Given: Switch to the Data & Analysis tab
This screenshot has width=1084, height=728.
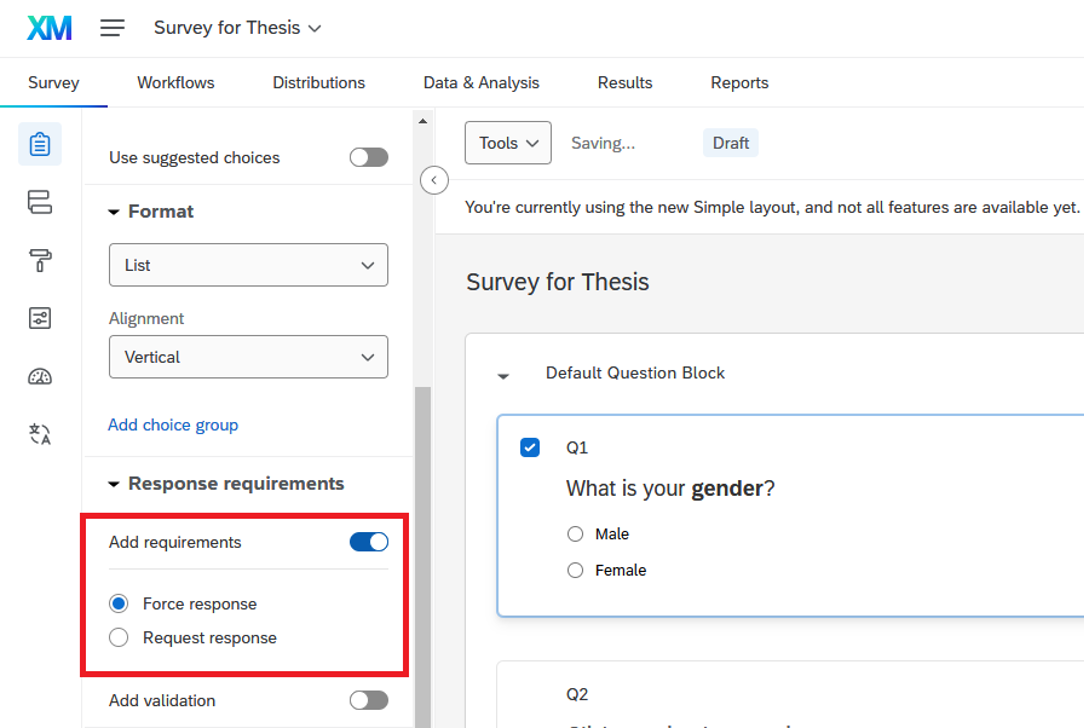Looking at the screenshot, I should click(x=481, y=83).
